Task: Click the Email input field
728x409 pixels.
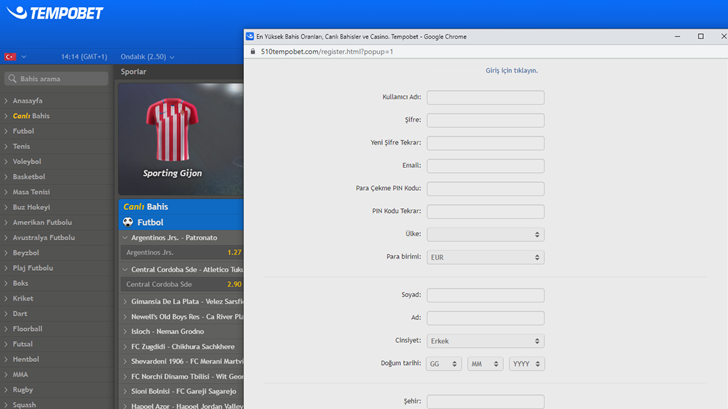Action: tap(486, 166)
